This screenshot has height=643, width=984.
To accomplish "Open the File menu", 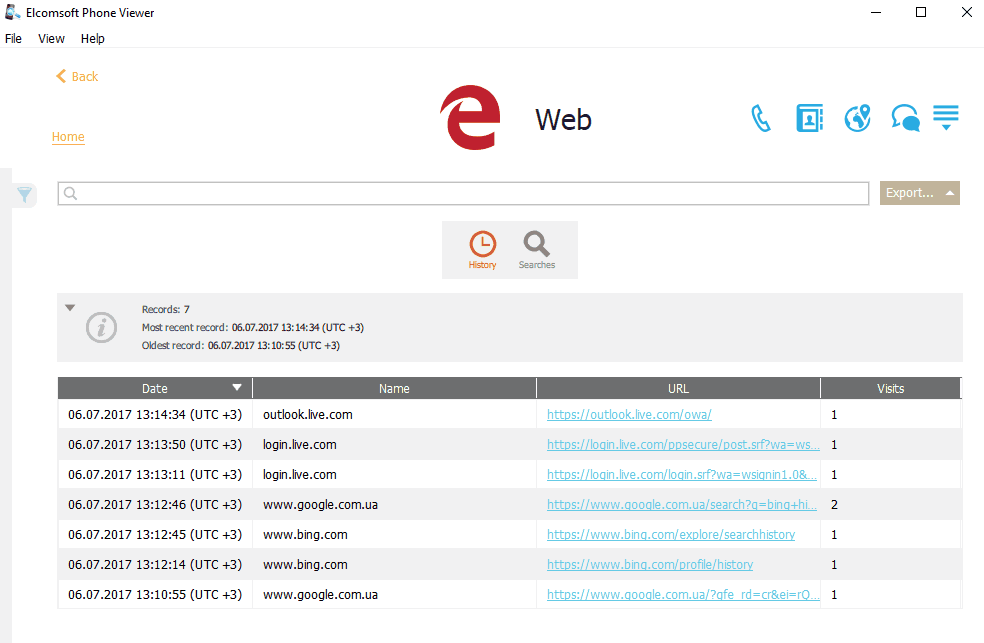I will 13,39.
